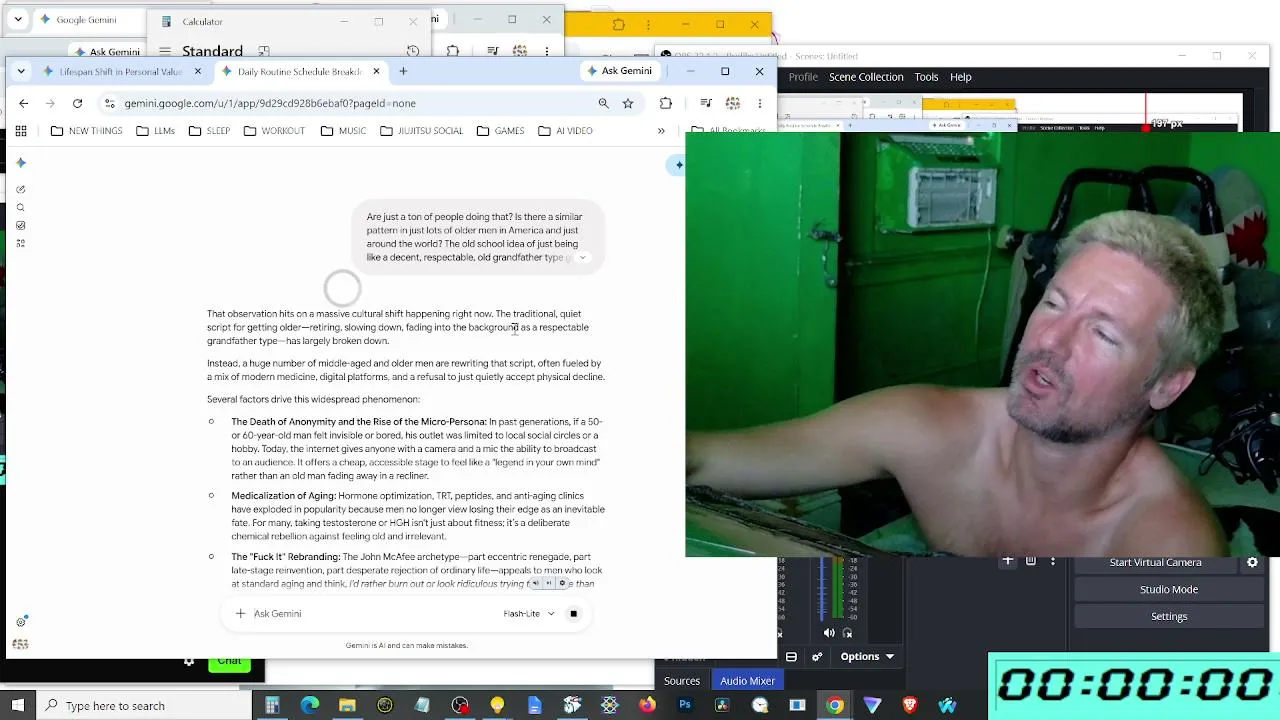Open the JIUJITSU SOCIAL bookmark folder
Viewport: 1280px width, 720px height.
[421, 131]
